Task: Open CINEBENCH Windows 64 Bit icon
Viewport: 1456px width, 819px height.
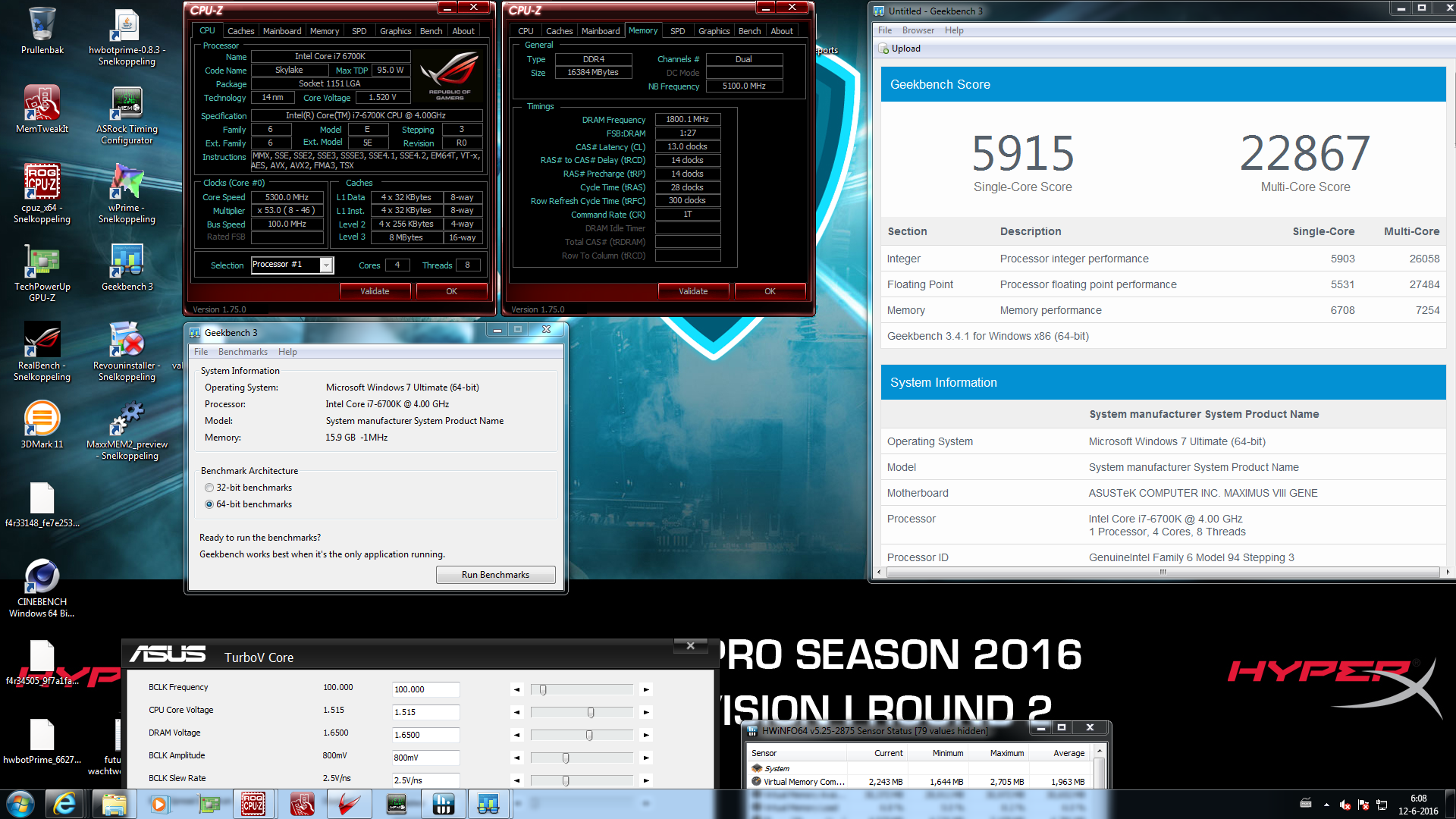Action: [x=42, y=588]
